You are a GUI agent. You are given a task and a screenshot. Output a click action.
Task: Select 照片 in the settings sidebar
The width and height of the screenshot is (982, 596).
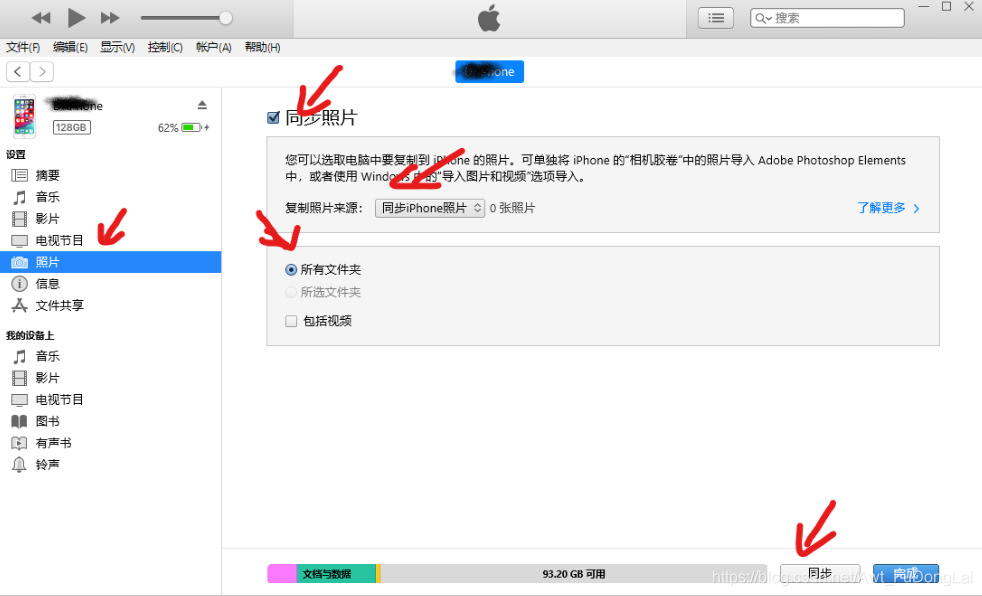tap(111, 262)
